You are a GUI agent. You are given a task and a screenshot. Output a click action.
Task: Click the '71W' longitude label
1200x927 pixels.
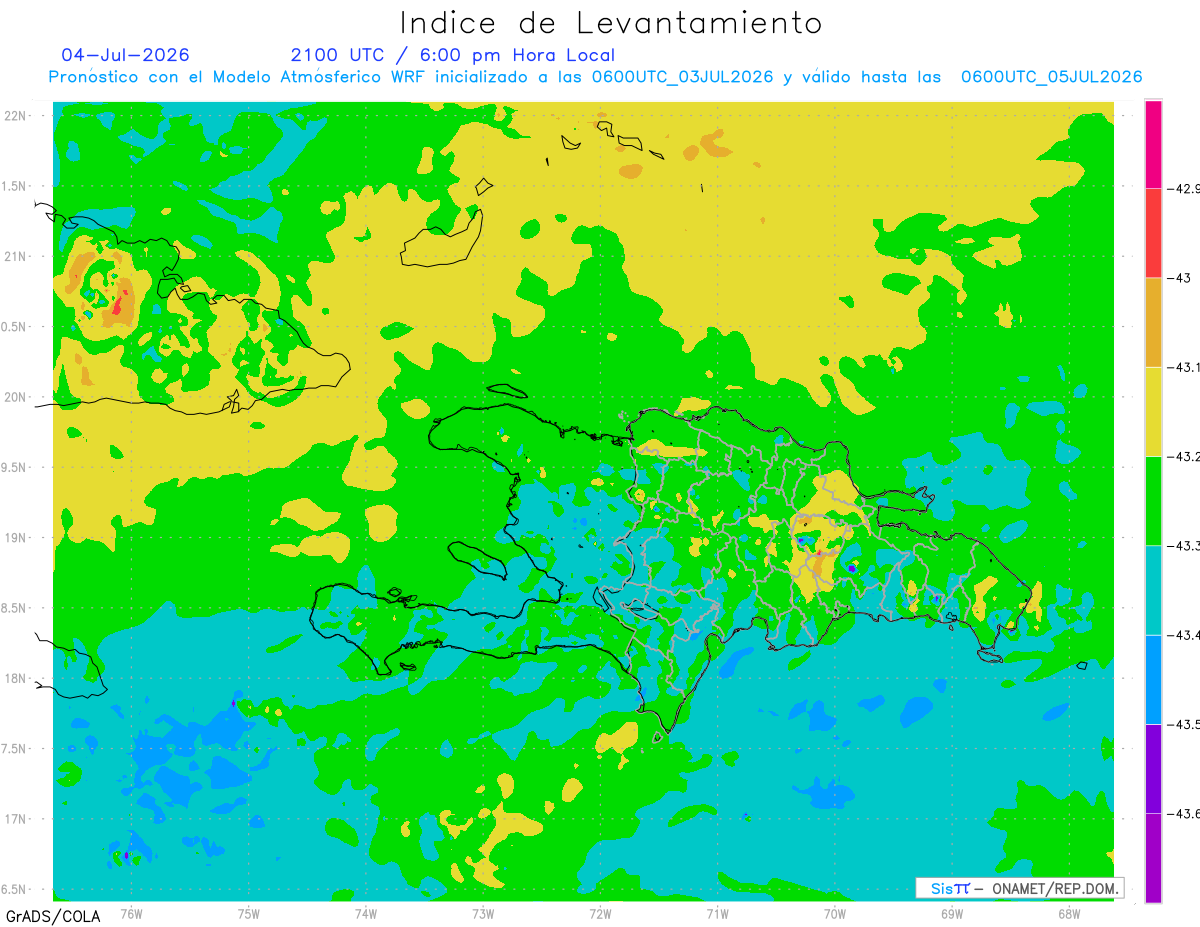click(x=717, y=913)
